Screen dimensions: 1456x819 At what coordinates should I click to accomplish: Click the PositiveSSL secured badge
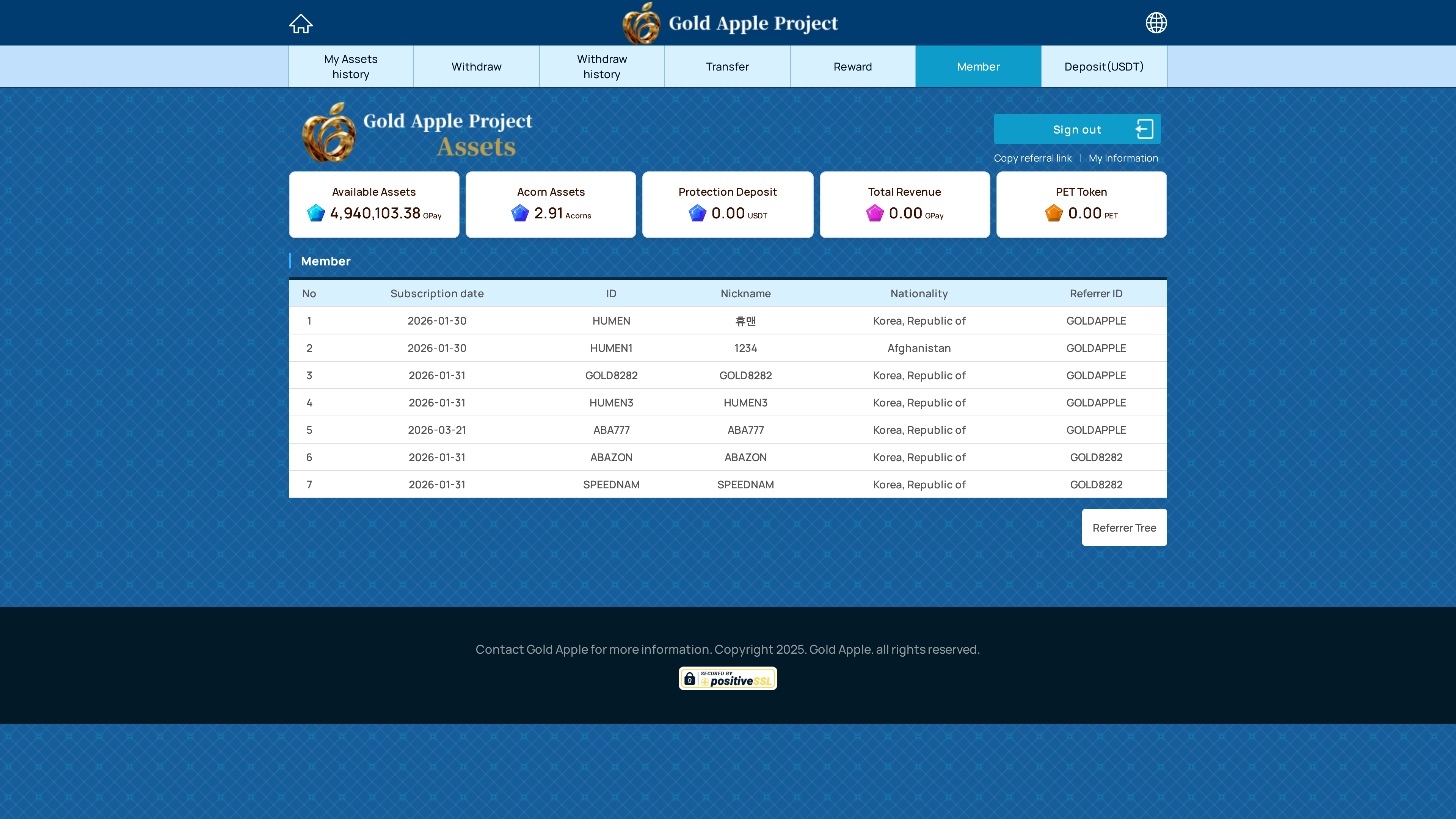(x=728, y=678)
